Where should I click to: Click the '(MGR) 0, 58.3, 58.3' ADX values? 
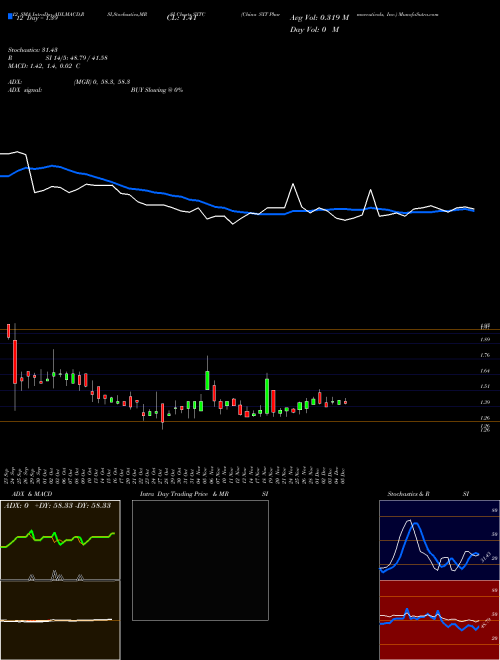pyautogui.click(x=102, y=82)
